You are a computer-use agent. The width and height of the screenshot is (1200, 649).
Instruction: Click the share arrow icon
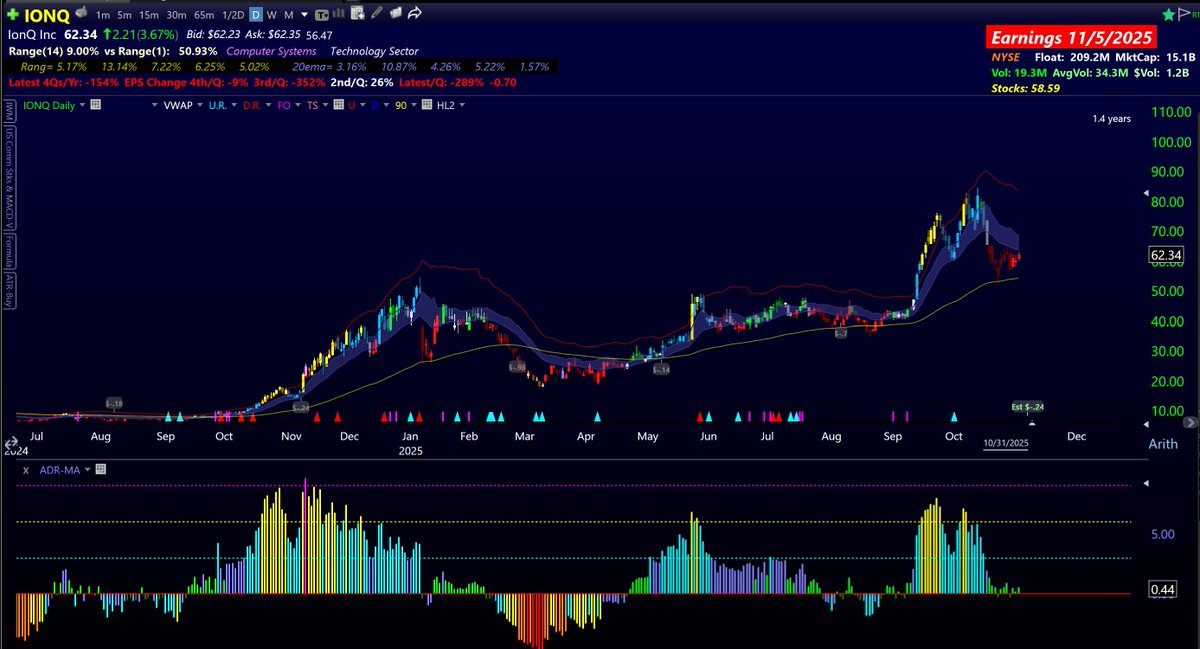click(414, 13)
